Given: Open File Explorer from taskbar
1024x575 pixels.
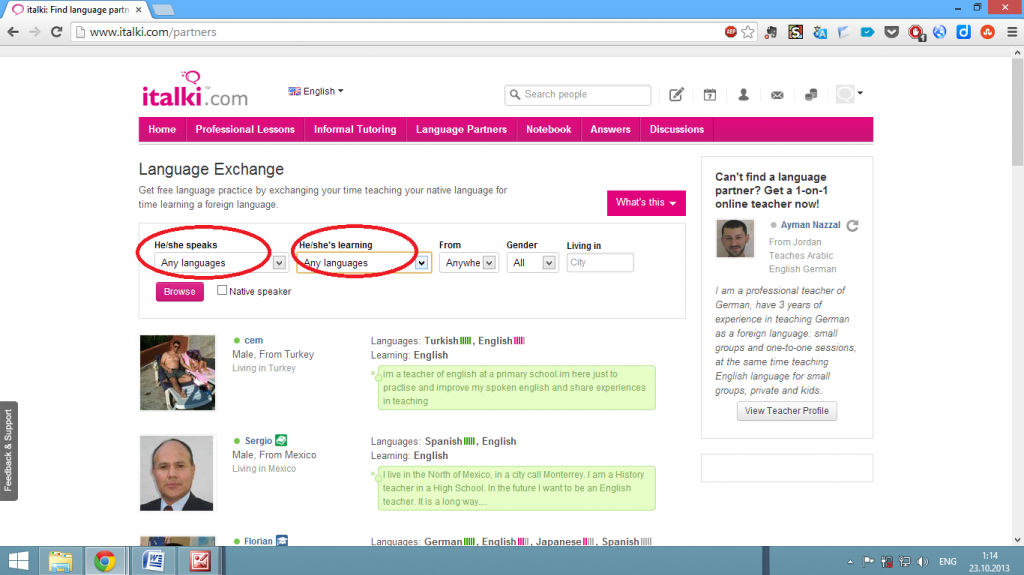Looking at the screenshot, I should pos(60,561).
